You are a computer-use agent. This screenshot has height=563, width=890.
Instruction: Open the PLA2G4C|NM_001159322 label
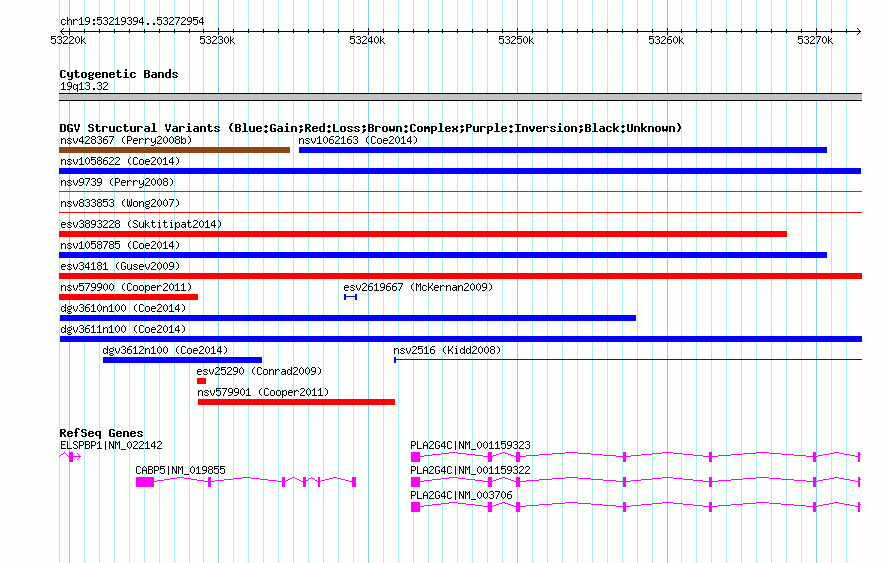471,470
